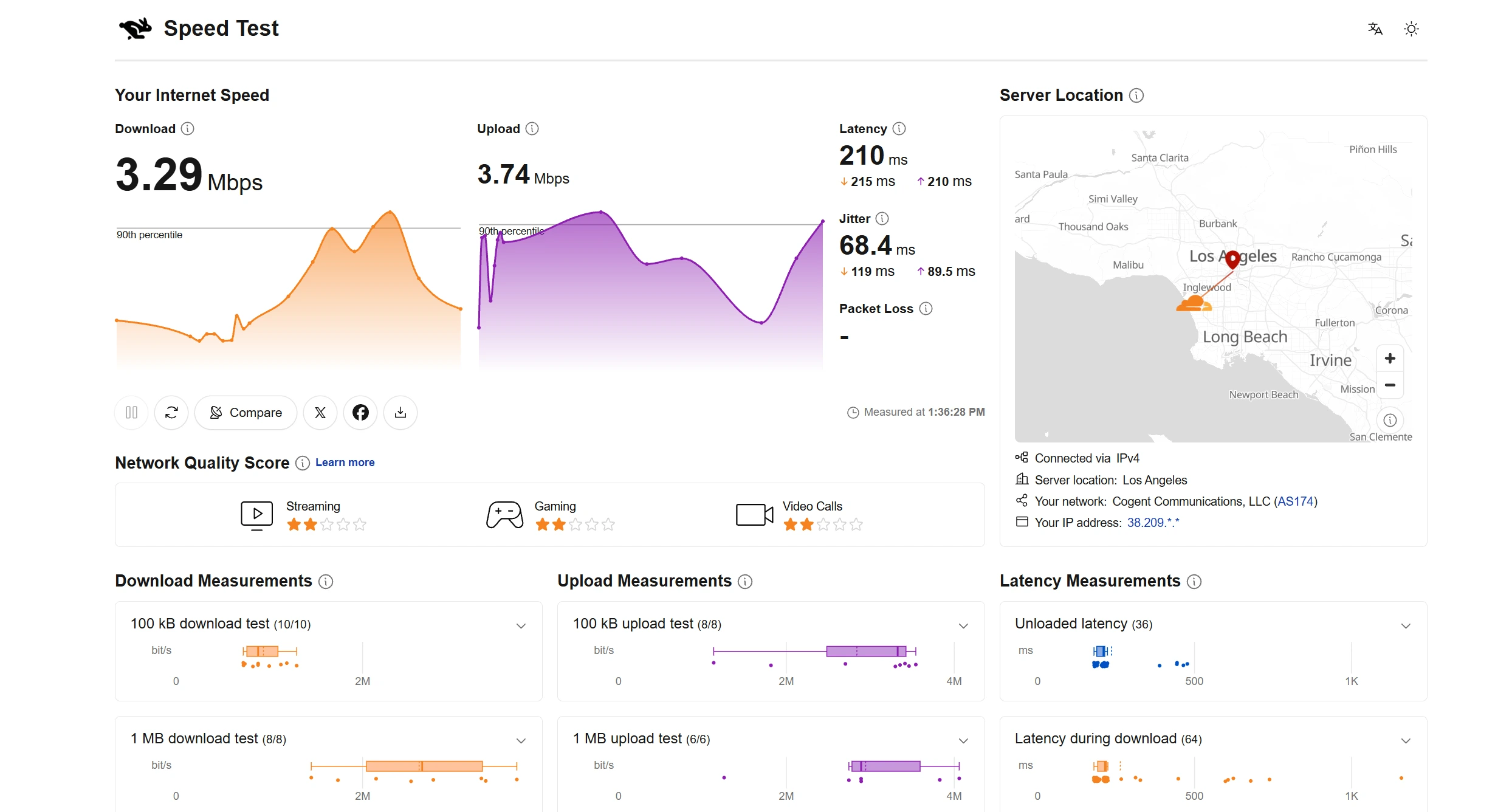
Task: Open the Learn more link
Action: tap(345, 463)
